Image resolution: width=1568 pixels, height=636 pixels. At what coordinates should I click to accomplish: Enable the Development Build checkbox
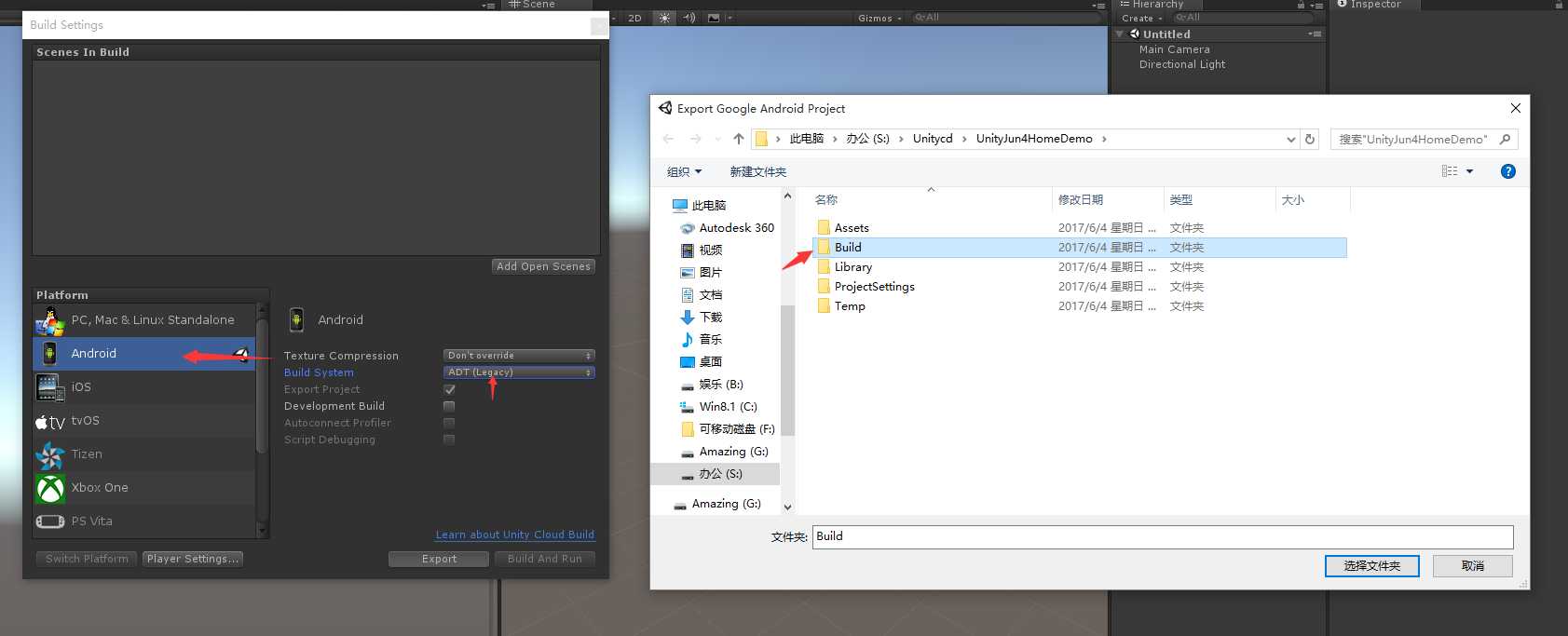[449, 406]
